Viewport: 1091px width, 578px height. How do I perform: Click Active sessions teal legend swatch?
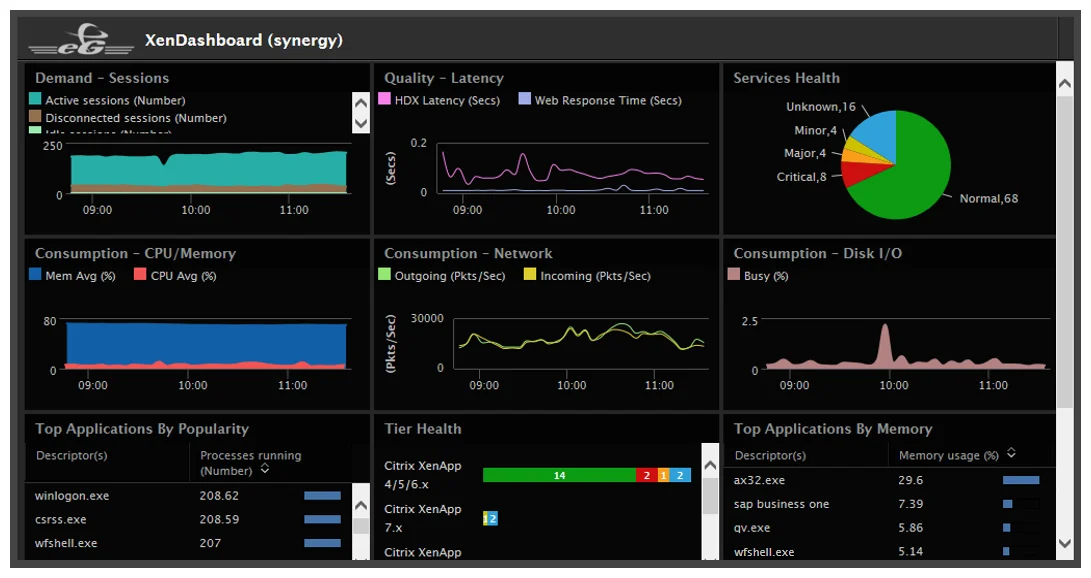[35, 99]
